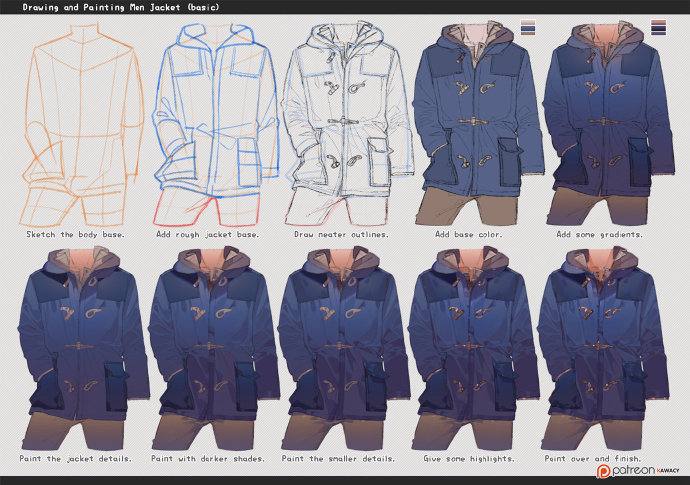Click the 'patreon' wordmark text
This screenshot has width=690, height=485.
tap(632, 470)
